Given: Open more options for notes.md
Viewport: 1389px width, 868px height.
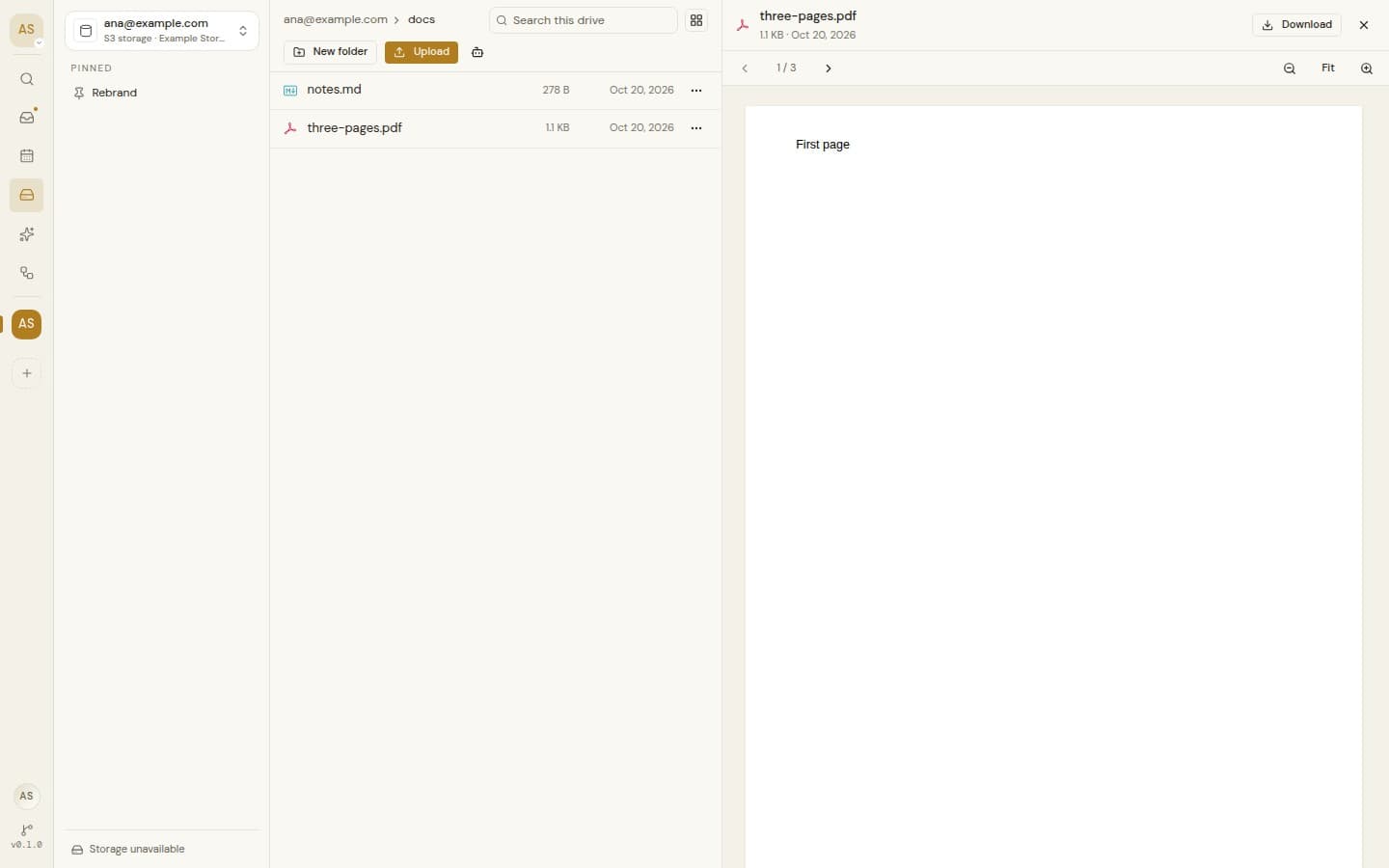Looking at the screenshot, I should tap(696, 91).
